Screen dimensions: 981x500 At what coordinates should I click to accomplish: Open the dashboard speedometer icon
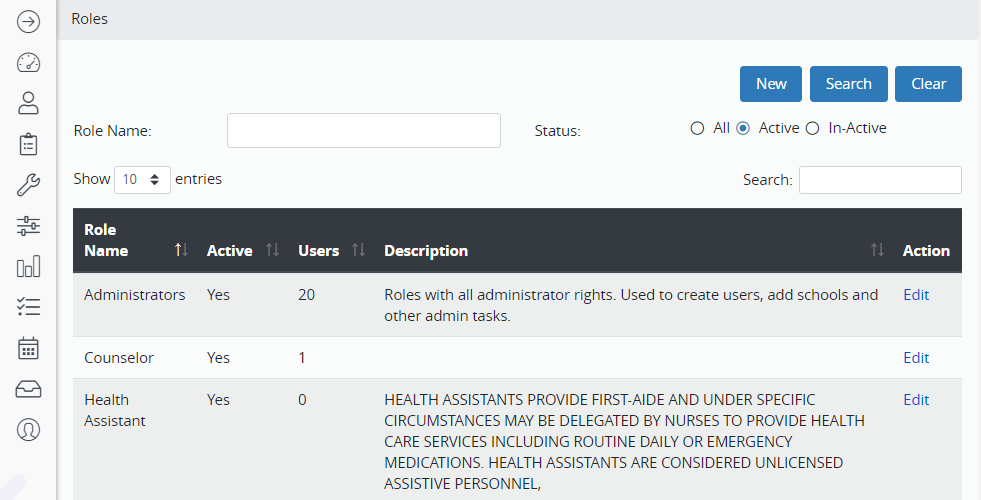coord(28,62)
